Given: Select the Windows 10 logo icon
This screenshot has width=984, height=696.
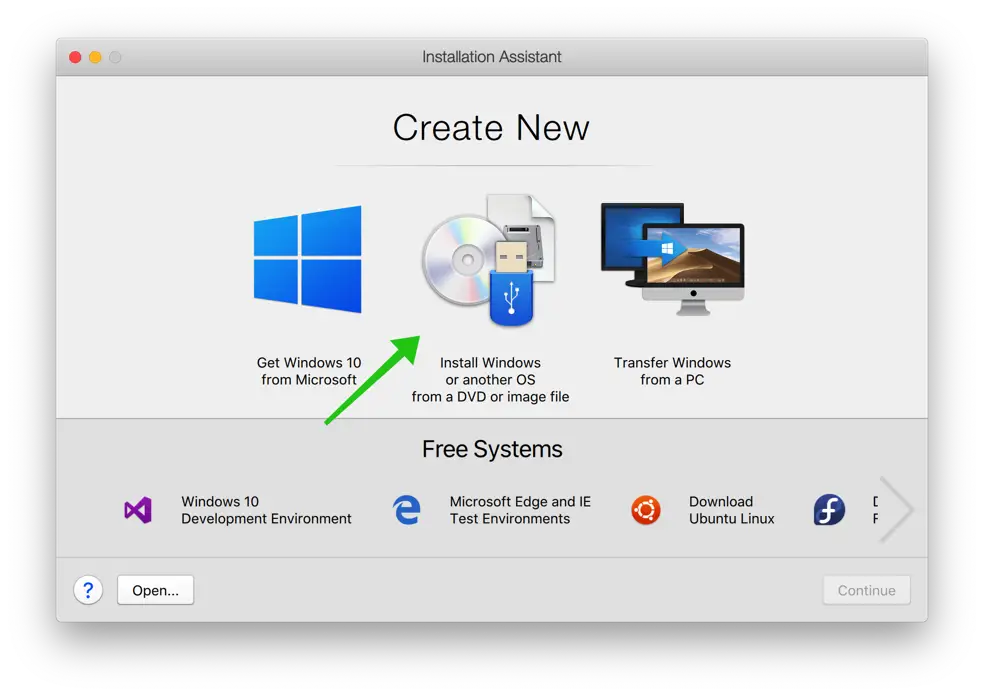Looking at the screenshot, I should (308, 259).
